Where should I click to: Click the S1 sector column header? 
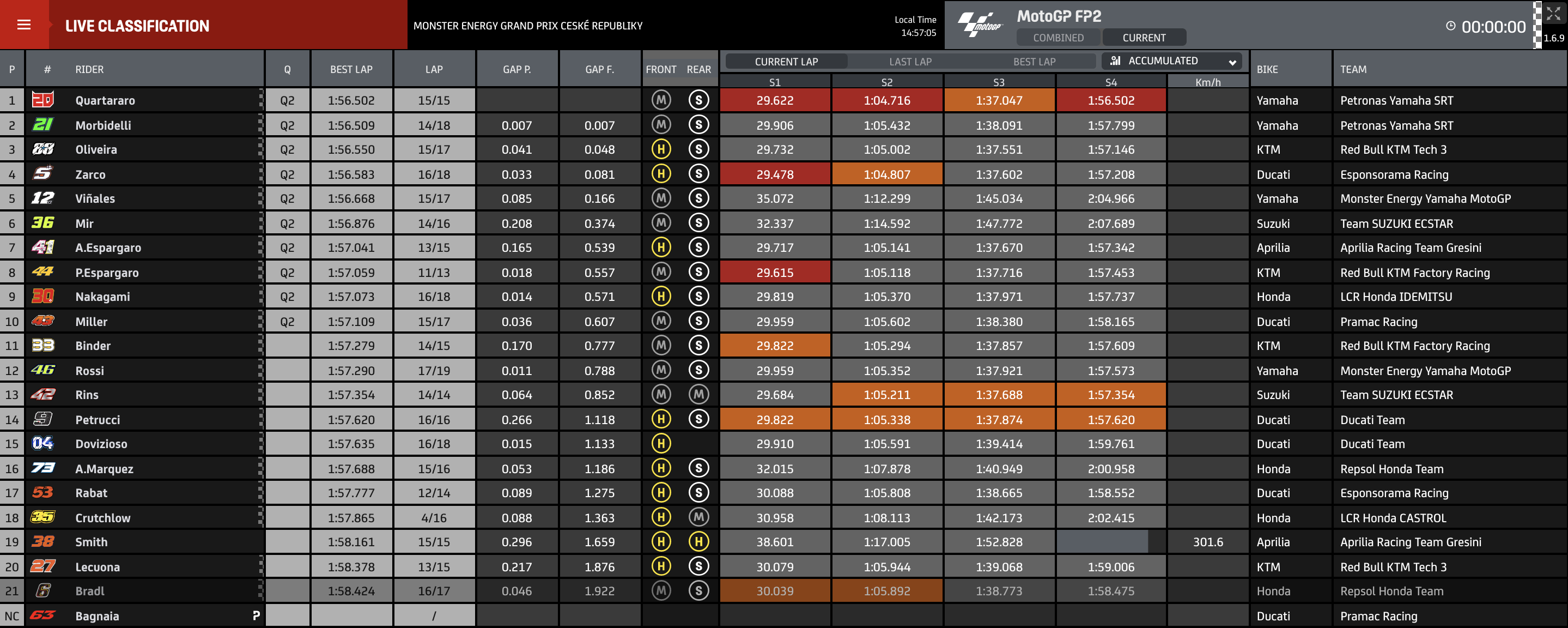click(x=775, y=82)
